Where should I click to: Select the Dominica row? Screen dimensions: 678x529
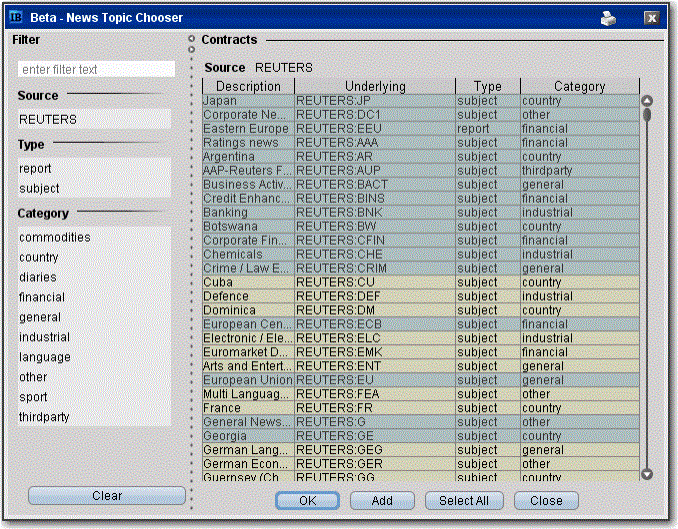[421, 310]
